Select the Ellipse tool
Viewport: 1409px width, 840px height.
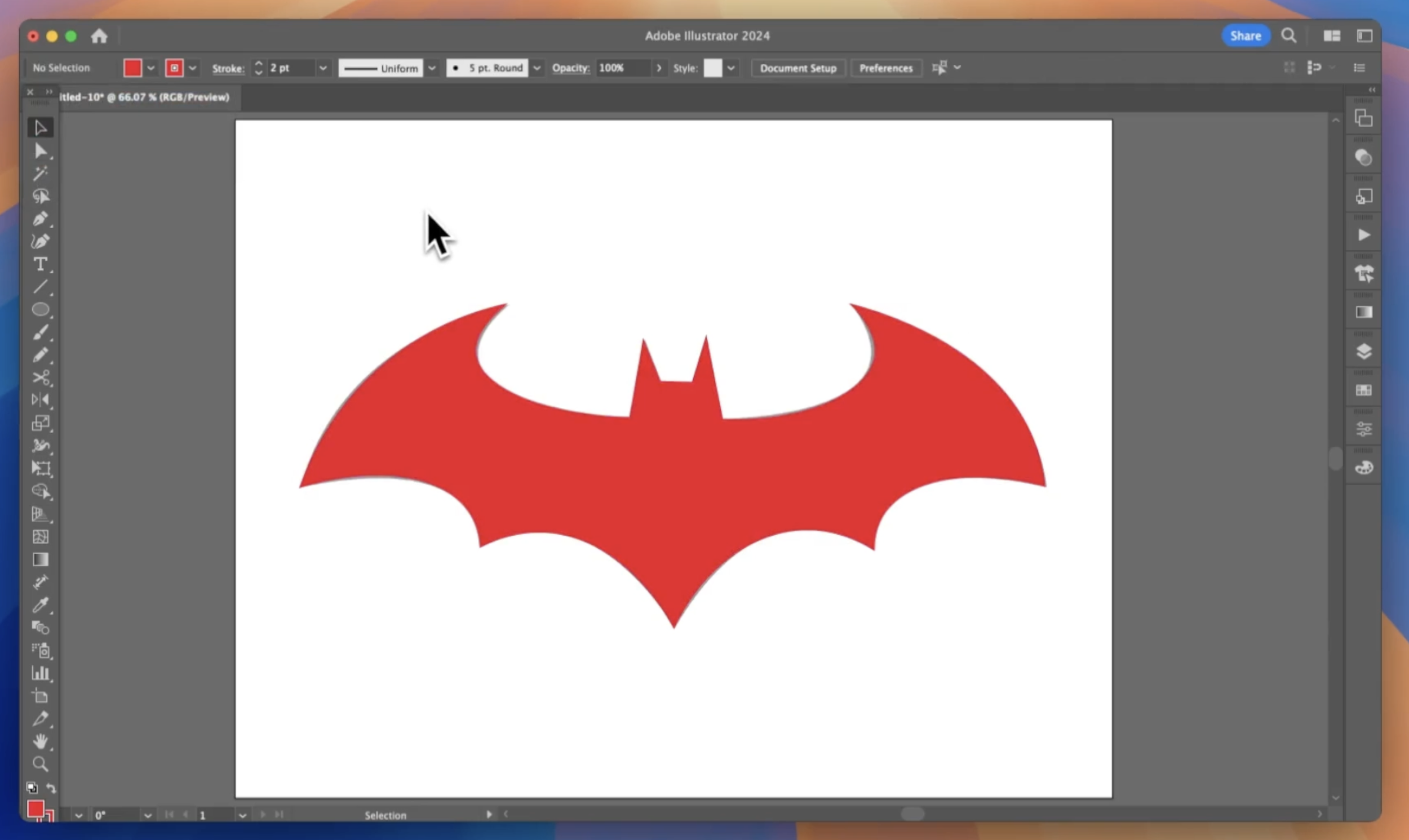pos(40,310)
